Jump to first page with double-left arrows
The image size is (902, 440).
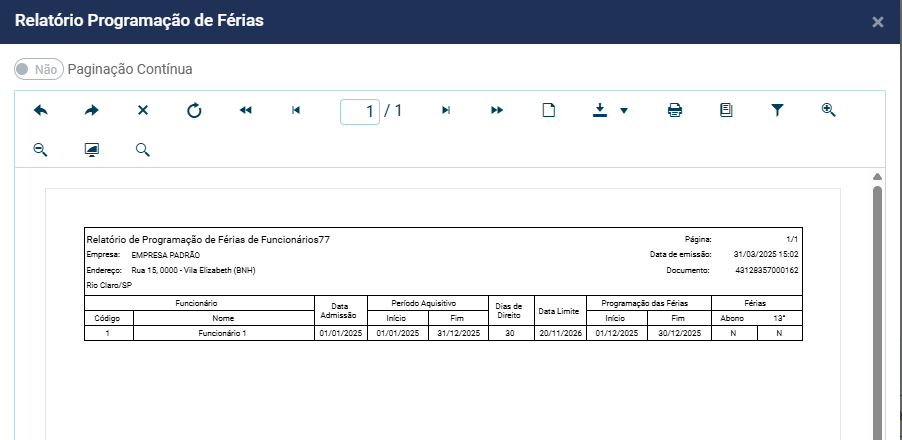coord(246,111)
